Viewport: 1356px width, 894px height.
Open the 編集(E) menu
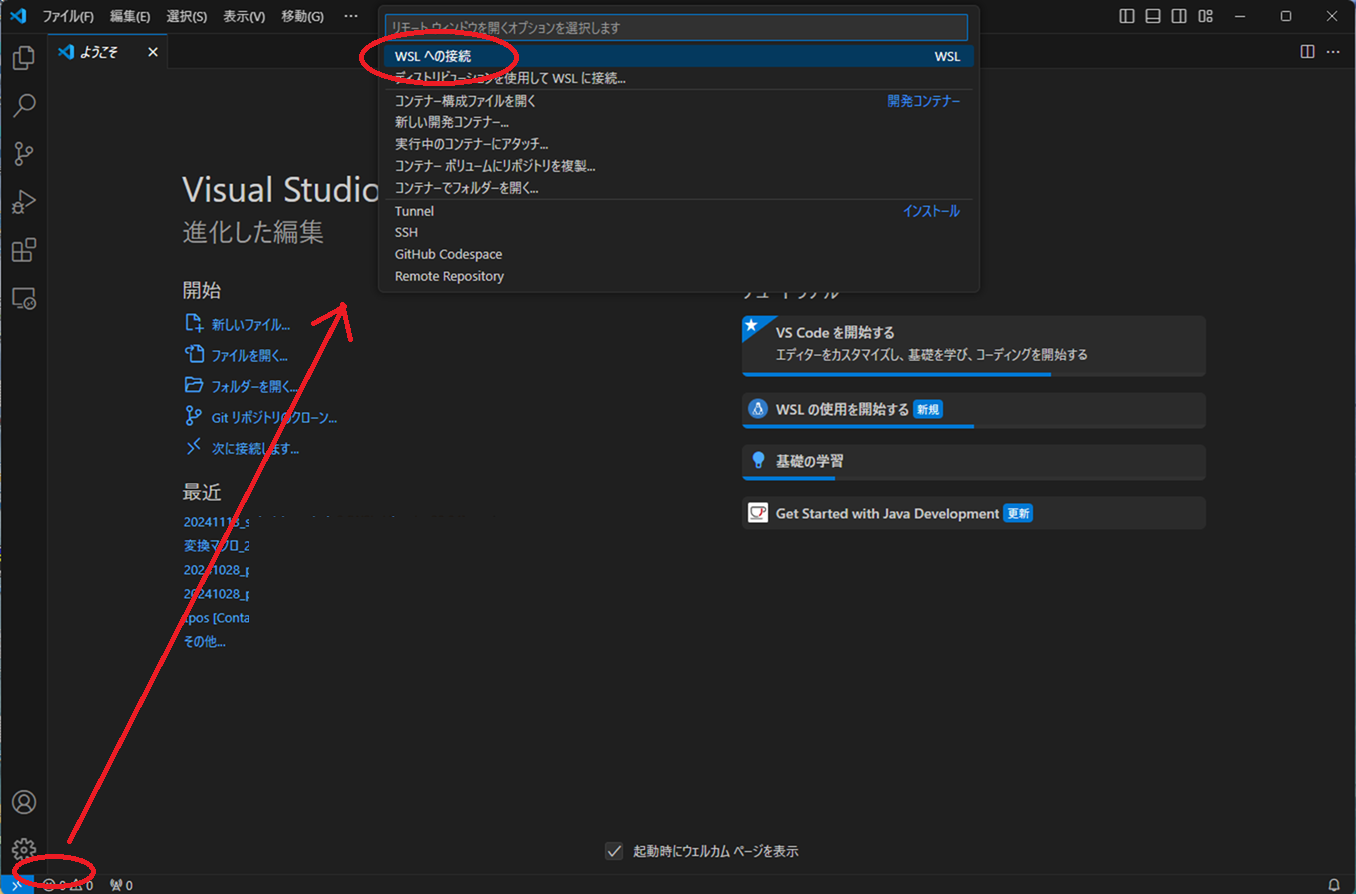click(130, 16)
